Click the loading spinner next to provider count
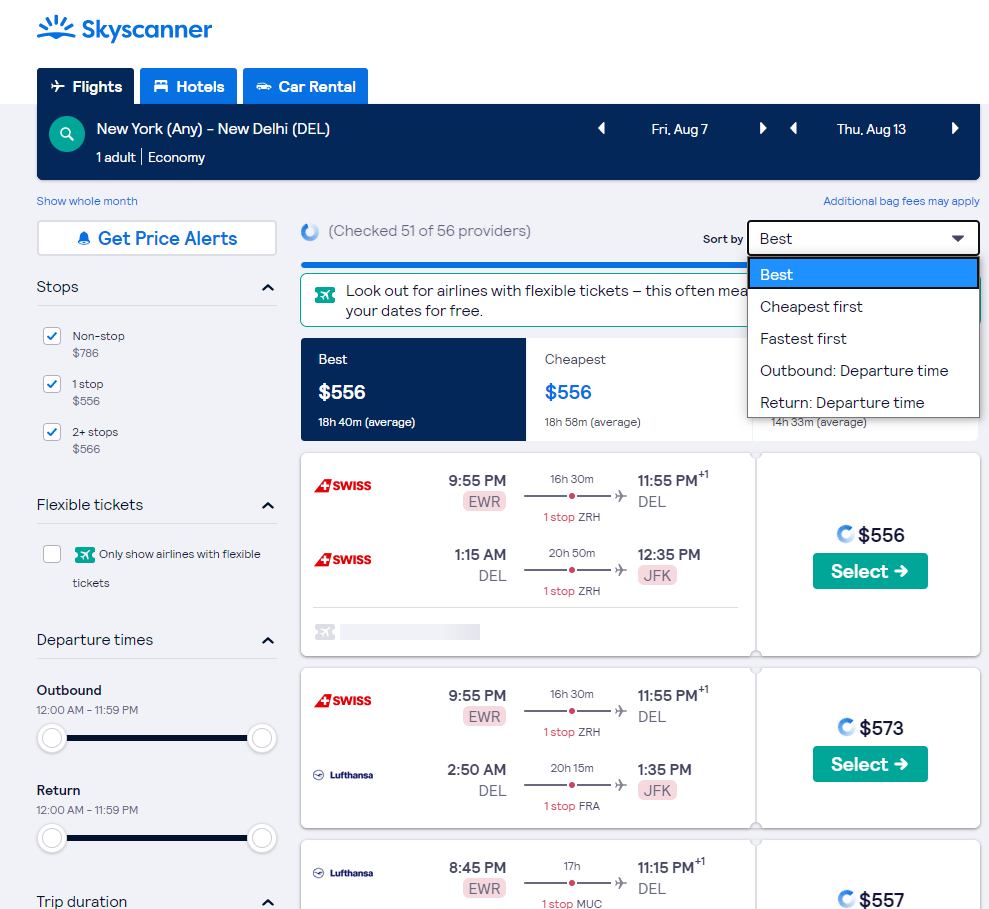 click(x=310, y=232)
